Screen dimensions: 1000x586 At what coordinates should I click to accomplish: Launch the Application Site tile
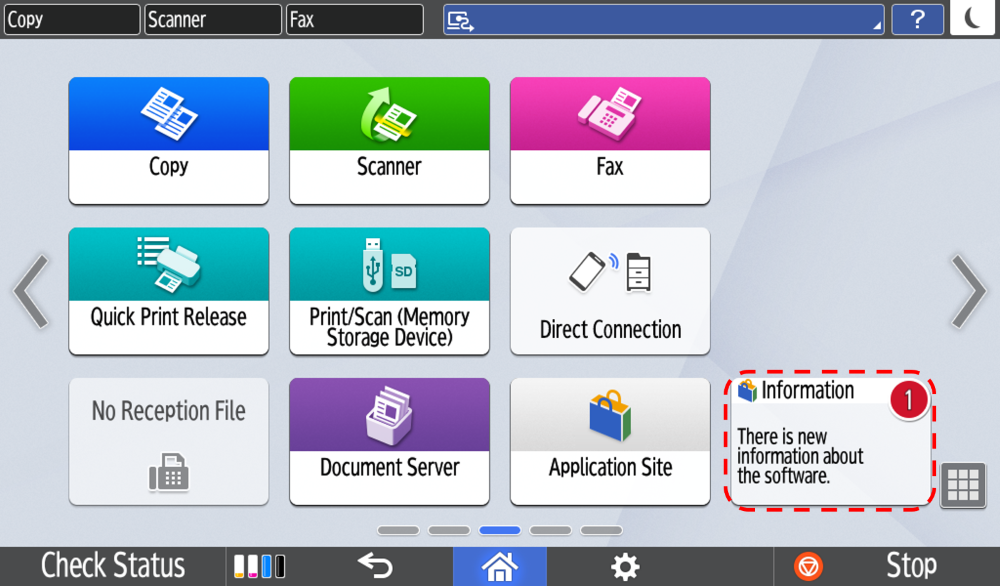click(x=610, y=441)
